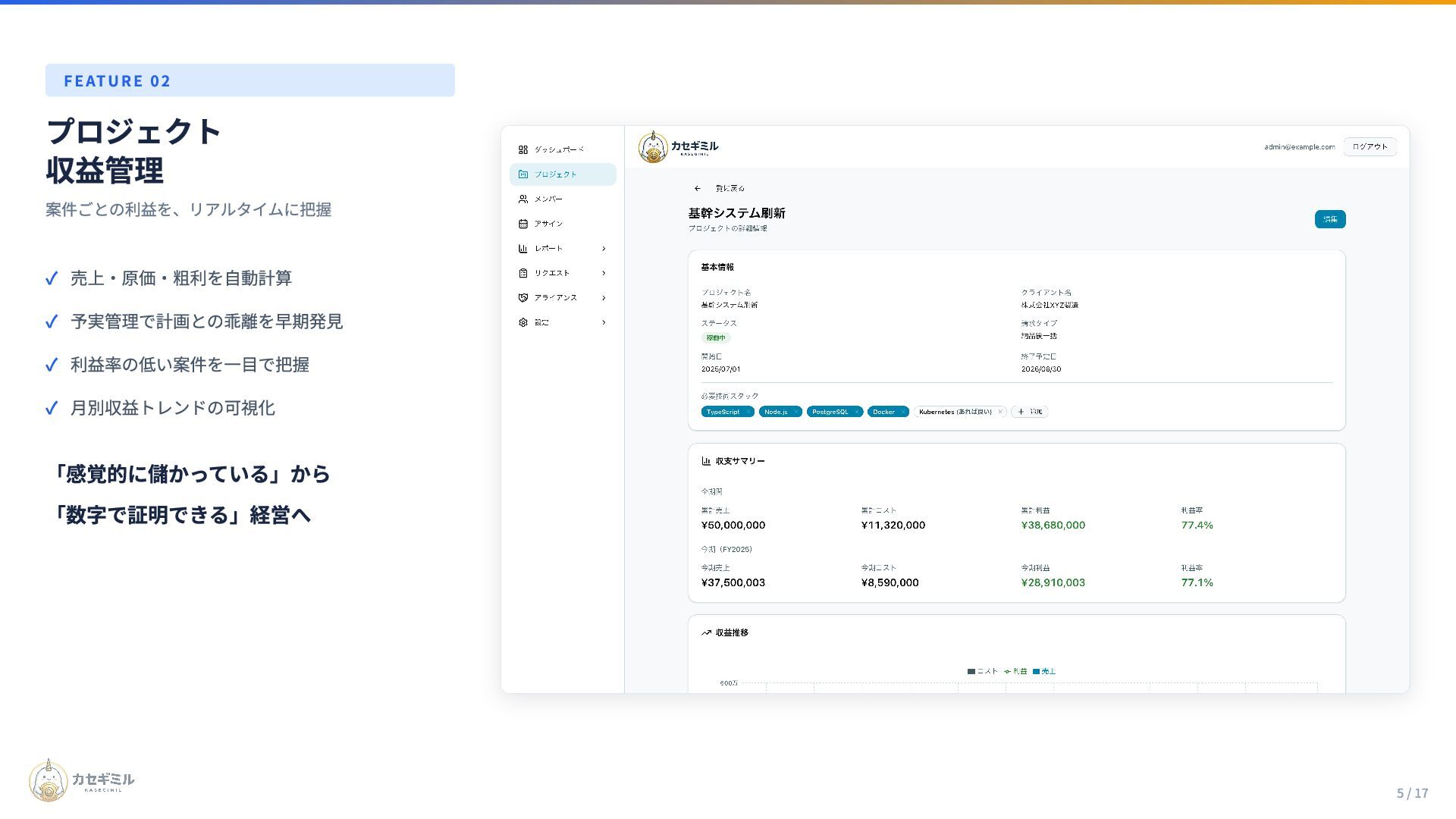
Task: Click the カセギミル logo in app header
Action: [678, 147]
